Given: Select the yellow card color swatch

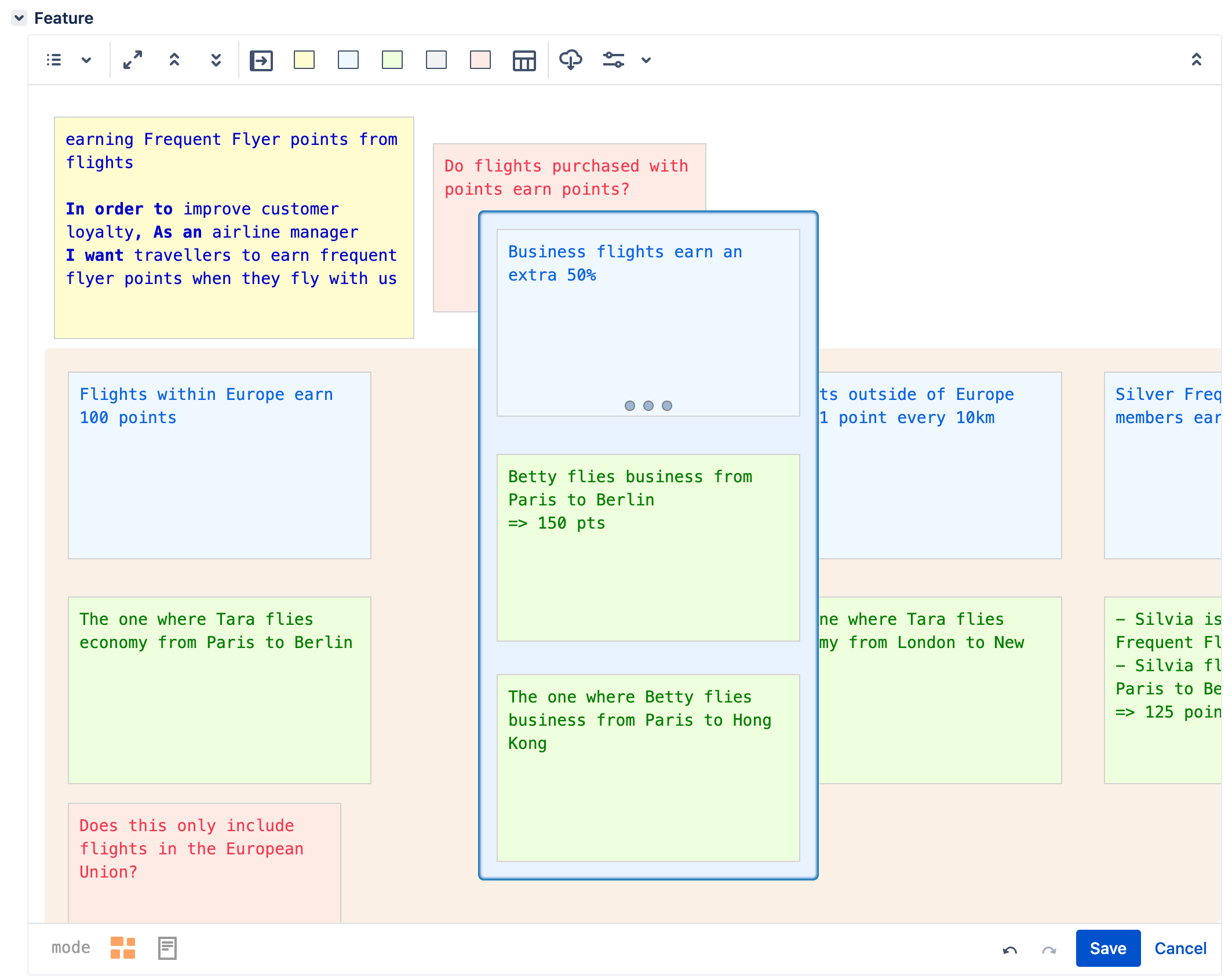Looking at the screenshot, I should tap(304, 60).
